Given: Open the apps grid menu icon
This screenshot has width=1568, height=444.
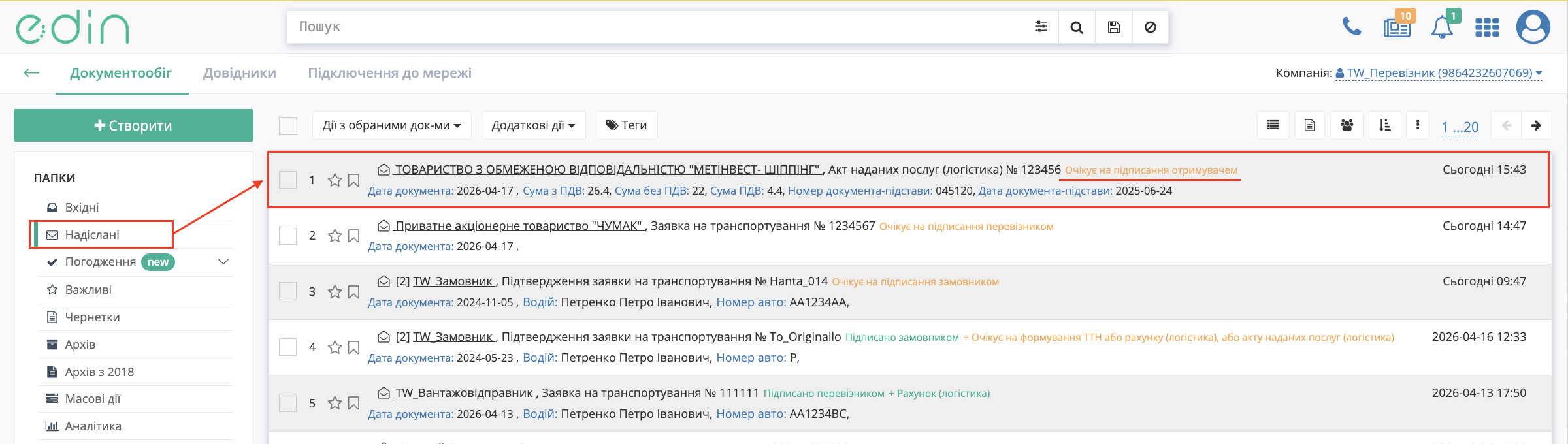Looking at the screenshot, I should click(1487, 27).
